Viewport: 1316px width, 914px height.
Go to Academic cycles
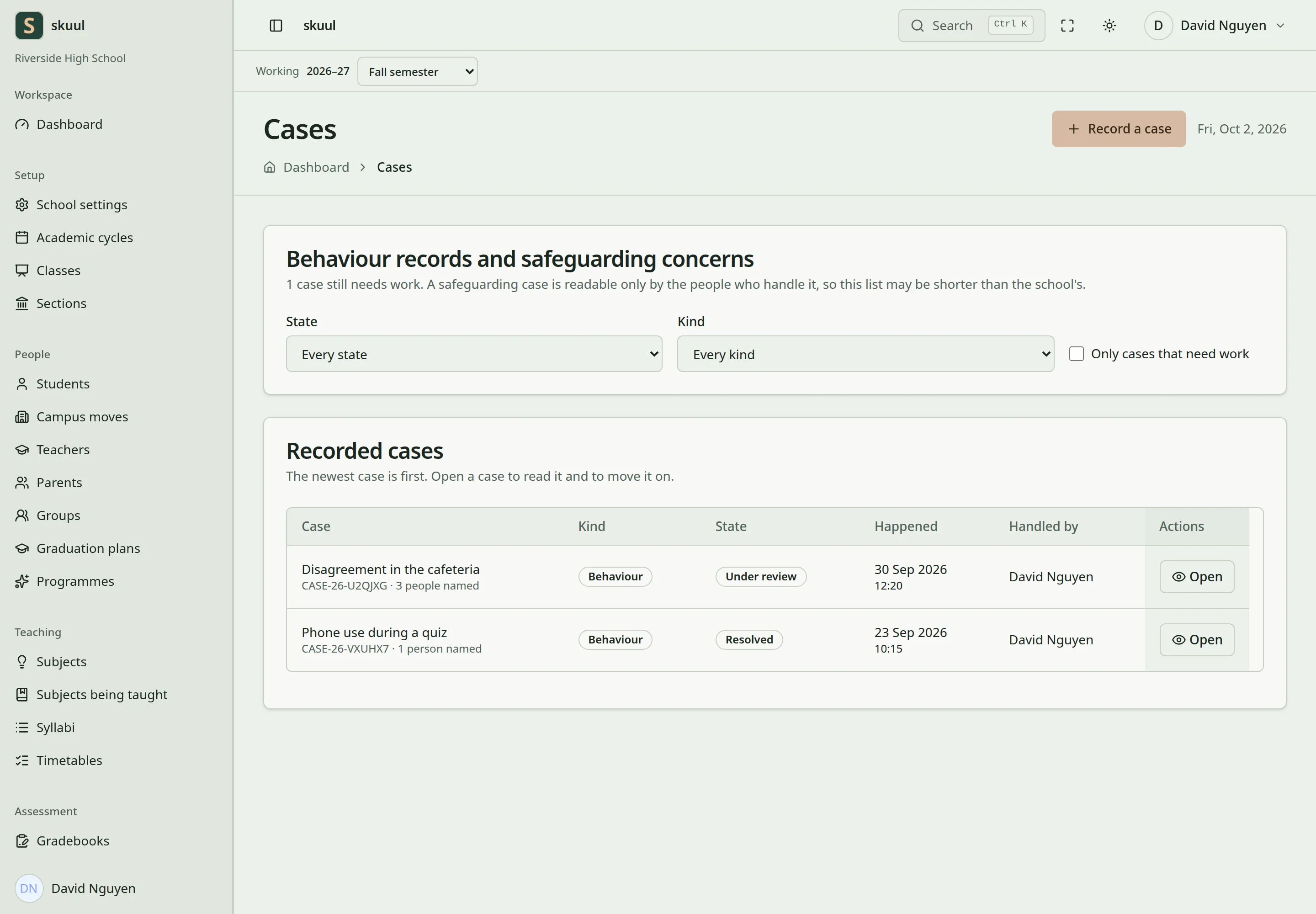click(85, 238)
